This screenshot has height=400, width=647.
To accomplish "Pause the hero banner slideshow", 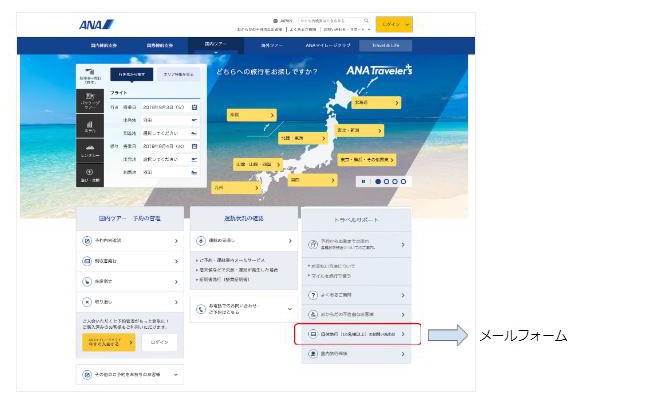I will pyautogui.click(x=364, y=181).
